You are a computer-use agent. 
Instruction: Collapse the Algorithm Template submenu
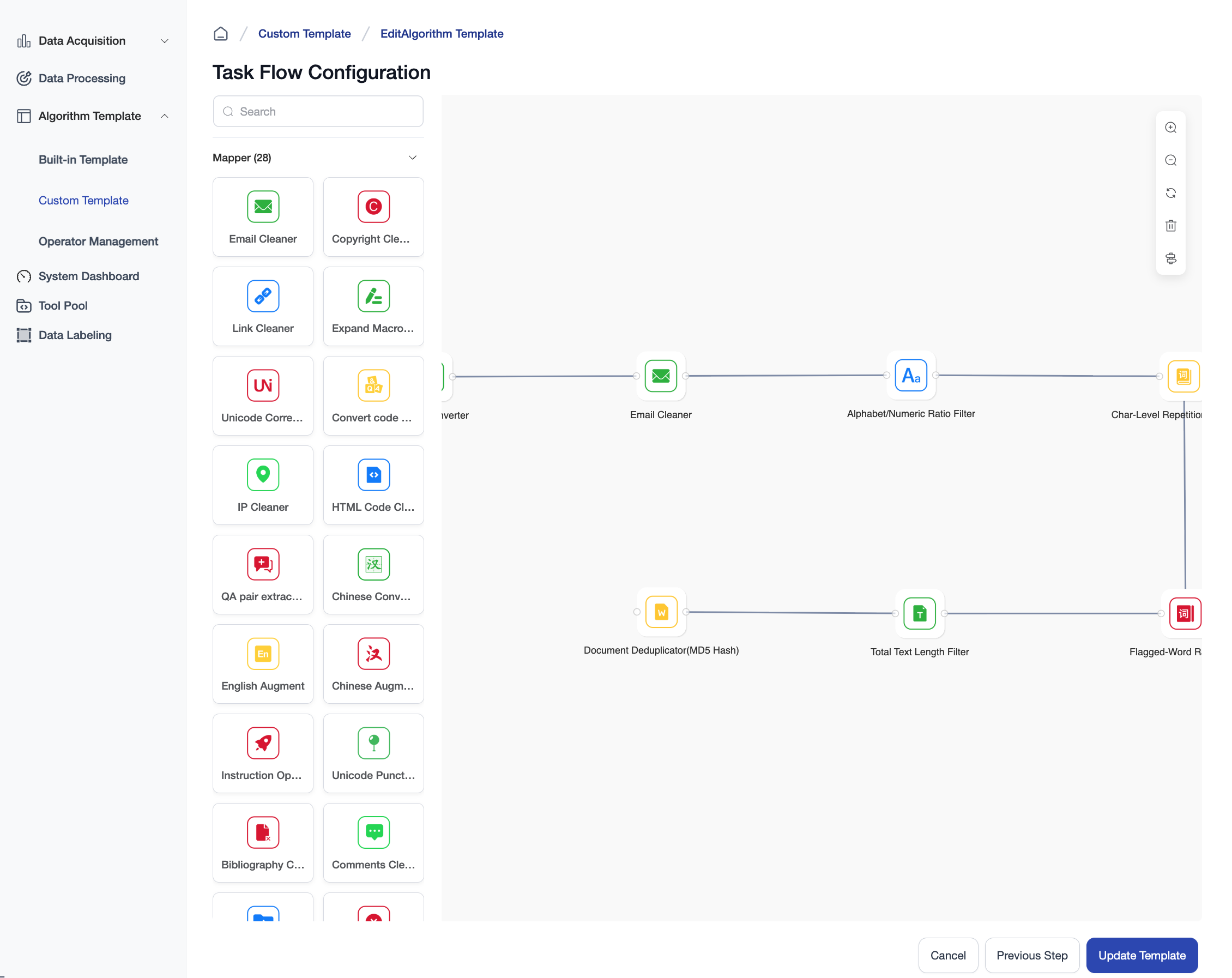[165, 116]
